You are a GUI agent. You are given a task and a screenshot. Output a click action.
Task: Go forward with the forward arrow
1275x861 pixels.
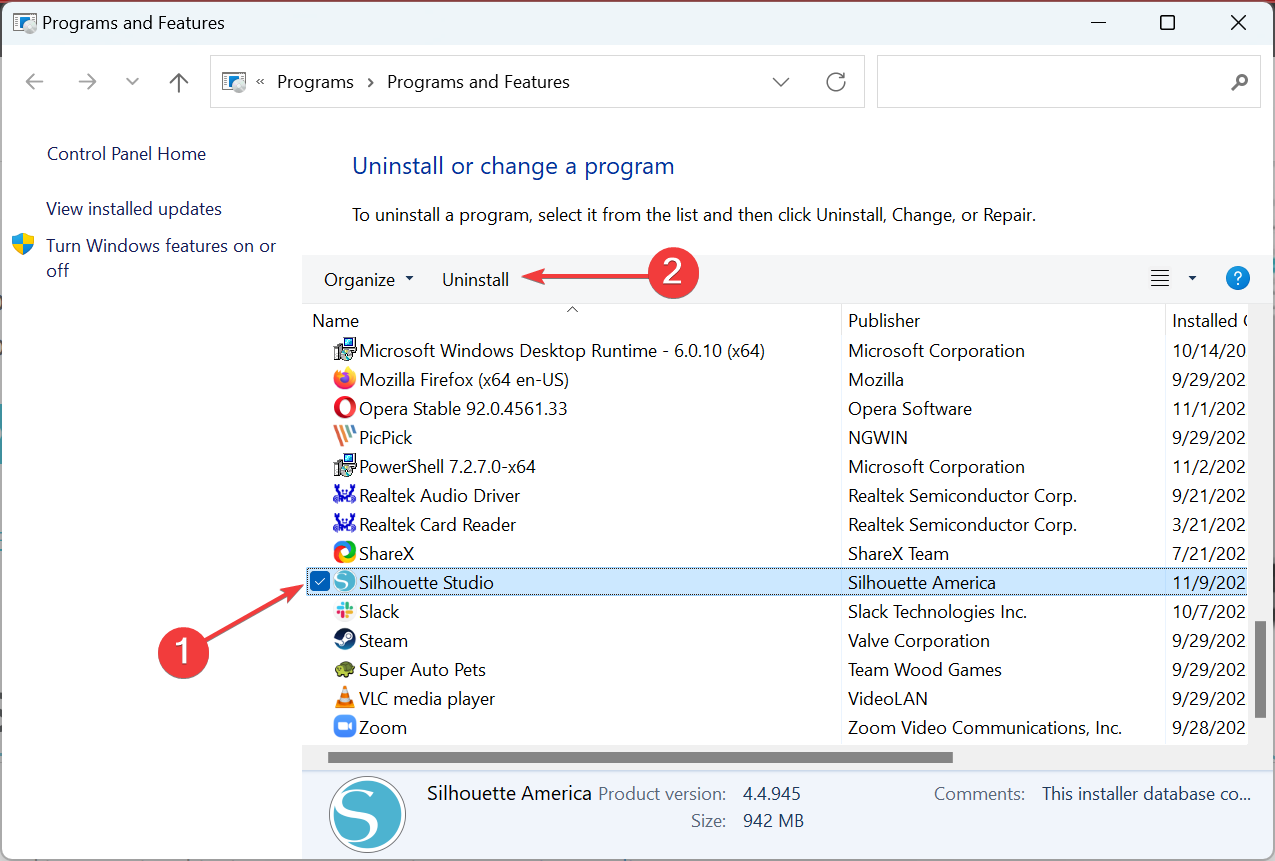pyautogui.click(x=88, y=82)
